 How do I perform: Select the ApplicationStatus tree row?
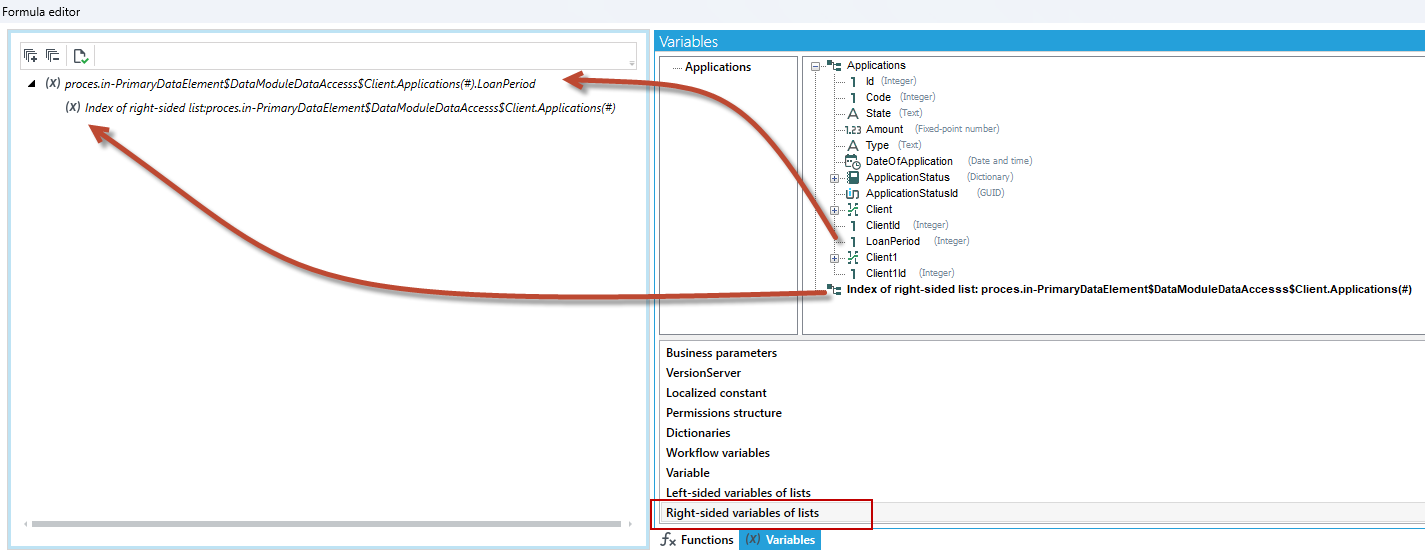click(908, 177)
